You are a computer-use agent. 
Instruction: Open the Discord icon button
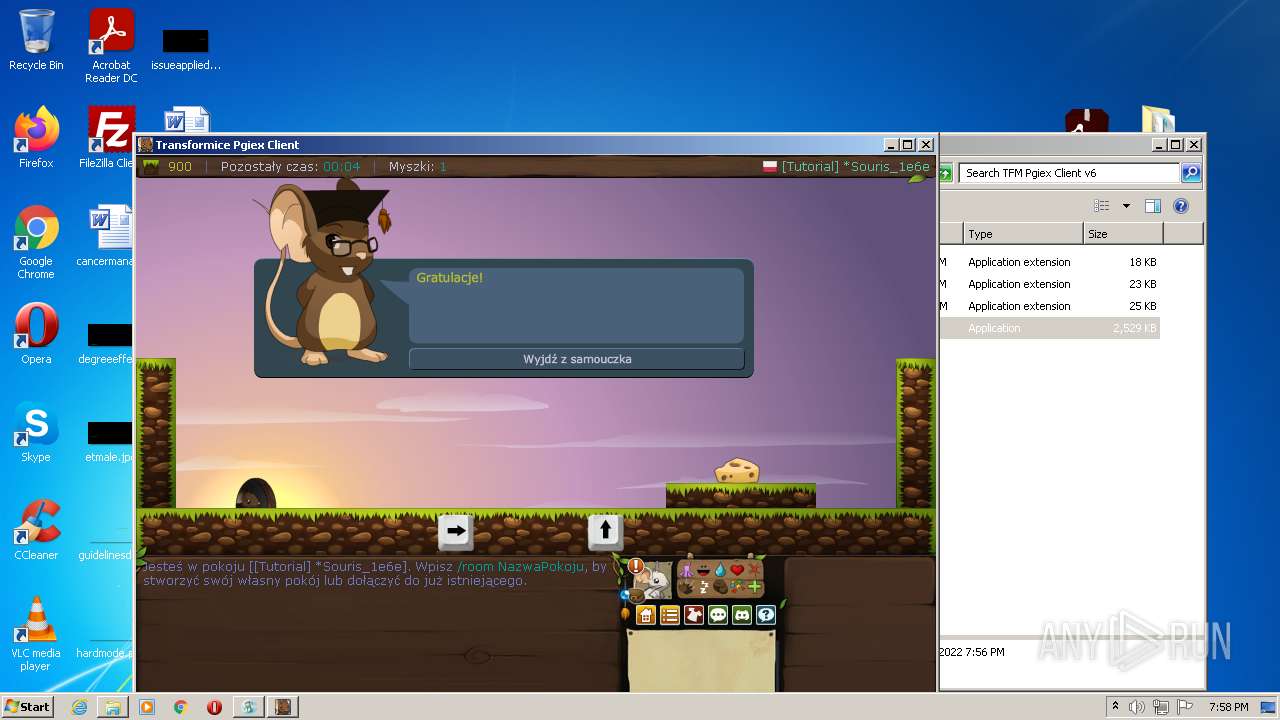pyautogui.click(x=742, y=615)
